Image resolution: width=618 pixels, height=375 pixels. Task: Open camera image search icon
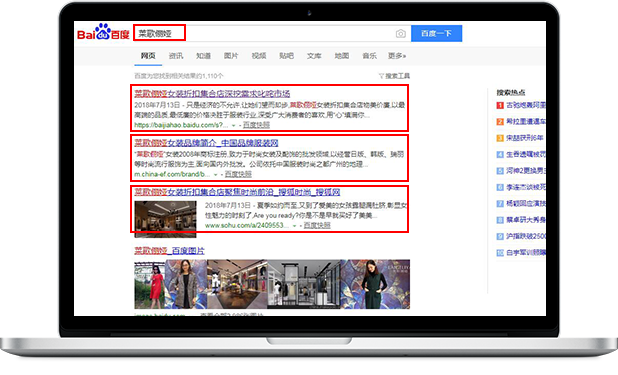400,34
